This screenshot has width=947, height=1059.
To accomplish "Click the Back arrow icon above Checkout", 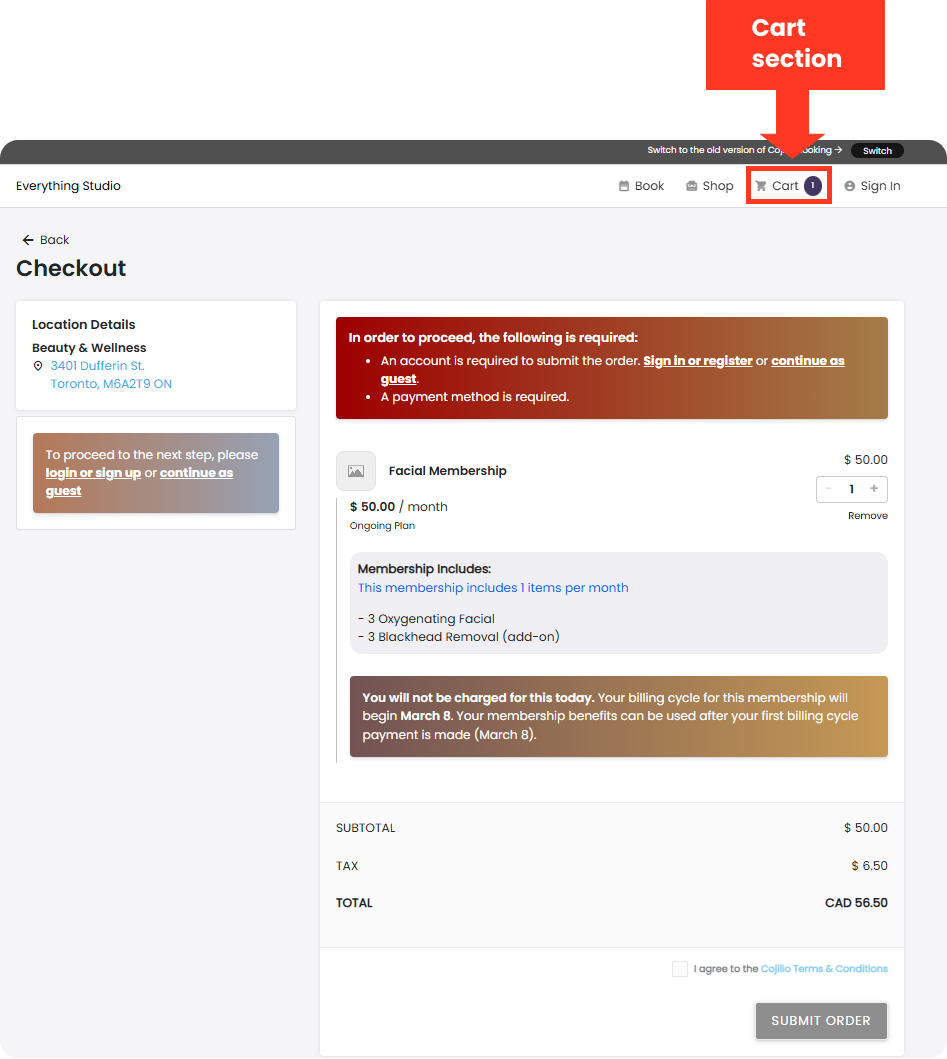I will tap(28, 240).
